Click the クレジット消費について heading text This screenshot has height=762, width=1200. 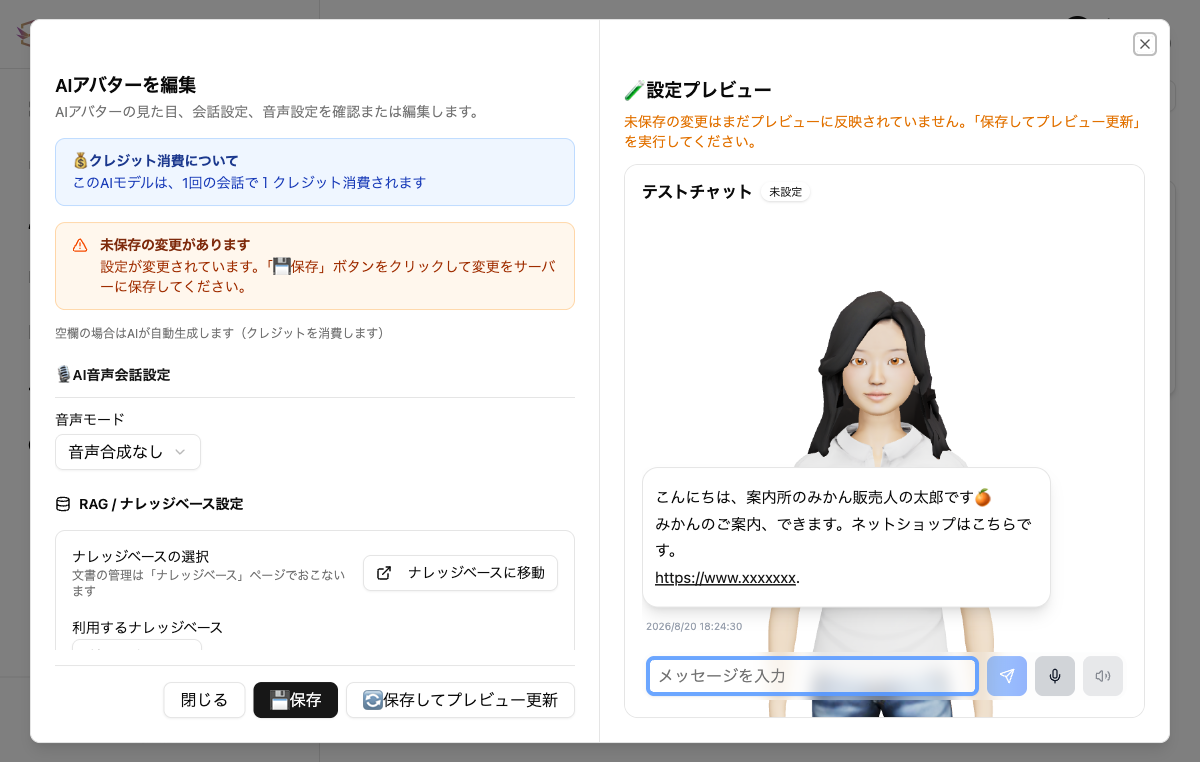tap(164, 160)
